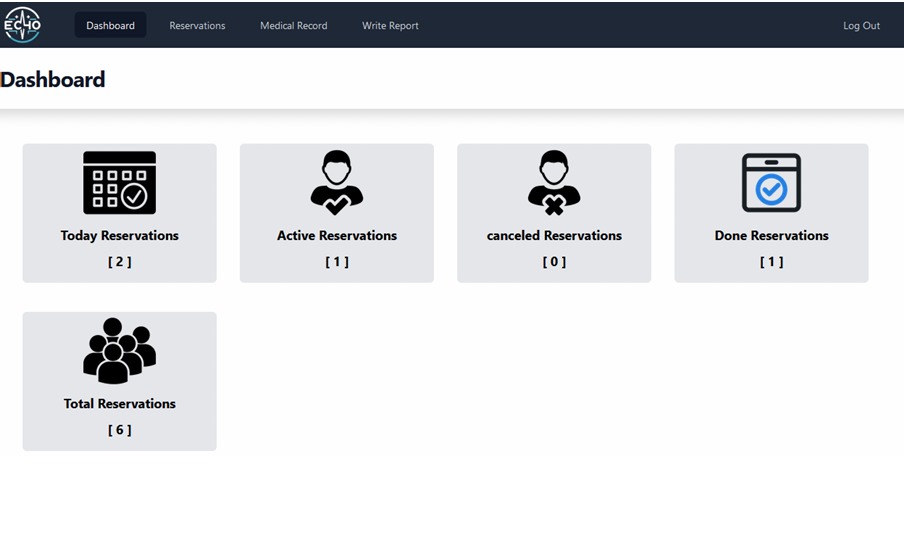Image resolution: width=904 pixels, height=543 pixels.
Task: Click the blue checkmark Done Reservations icon
Action: 771,183
